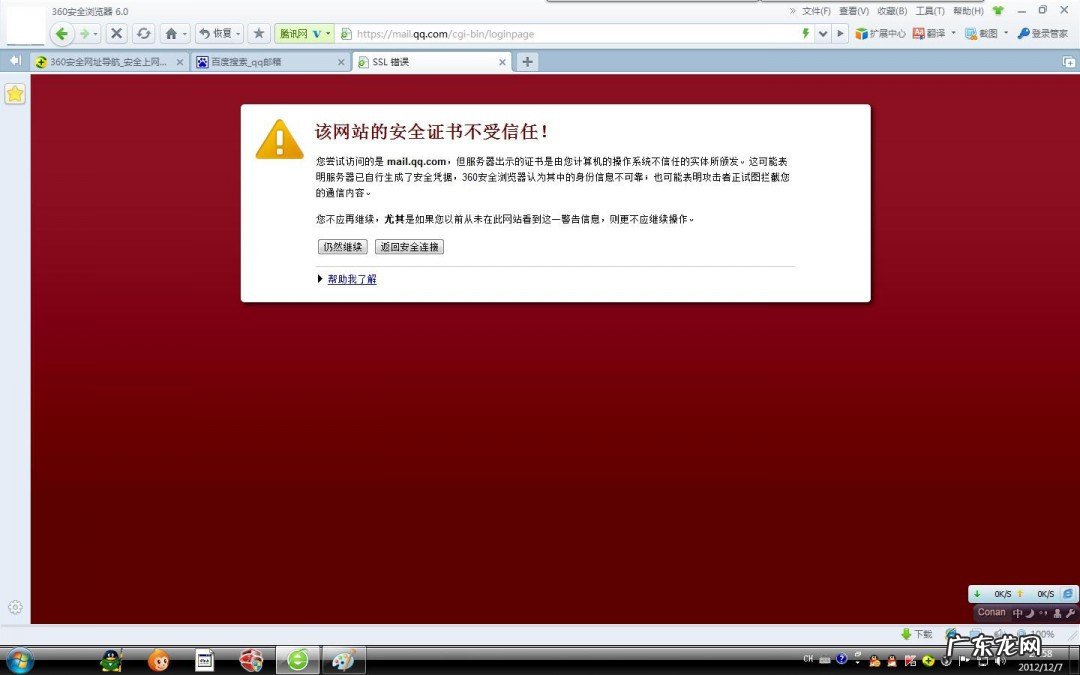1080x675 pixels.
Task: Click the favorites star in the toolbar
Action: [257, 33]
